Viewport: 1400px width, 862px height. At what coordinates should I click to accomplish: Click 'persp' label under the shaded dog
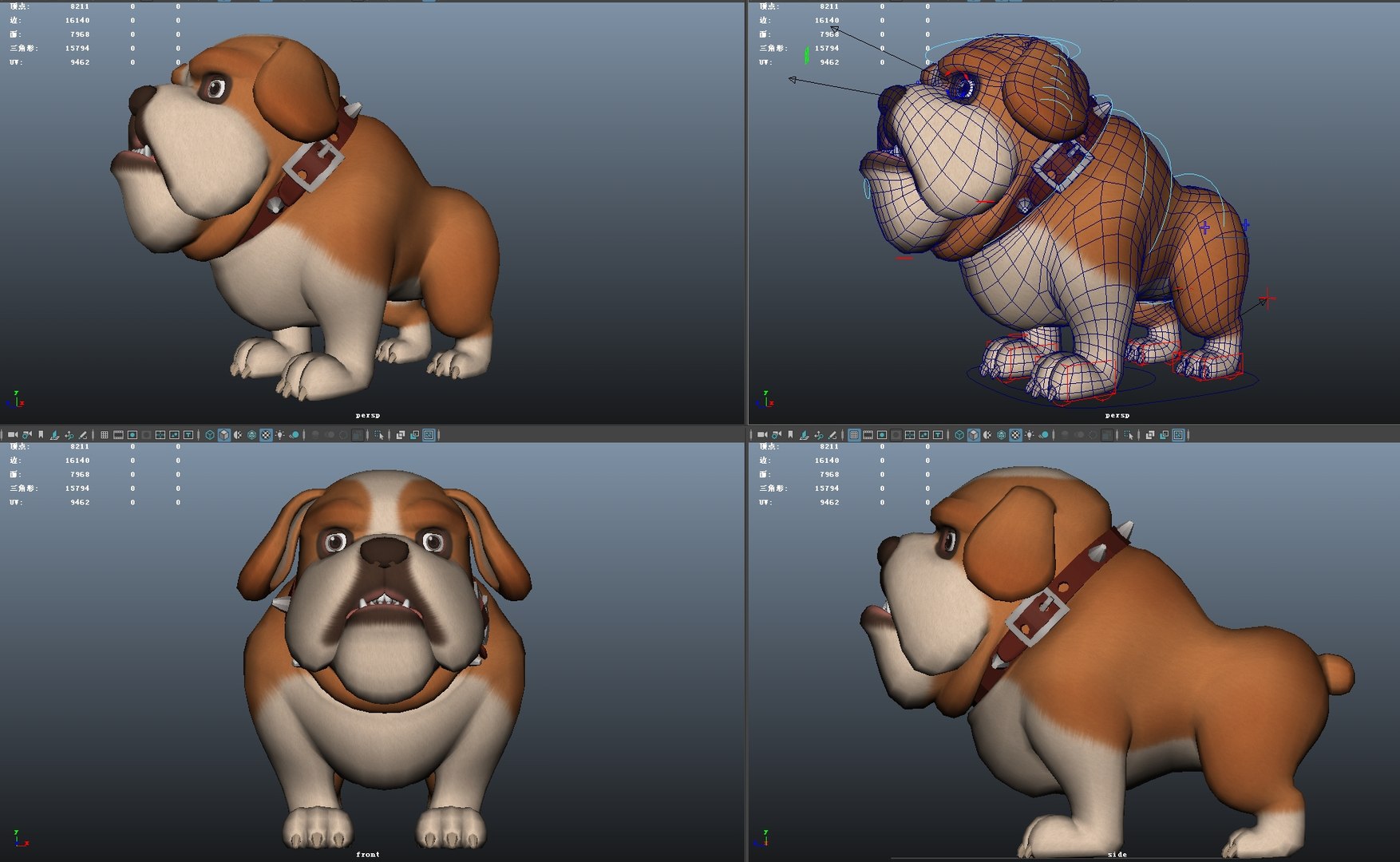tap(368, 415)
